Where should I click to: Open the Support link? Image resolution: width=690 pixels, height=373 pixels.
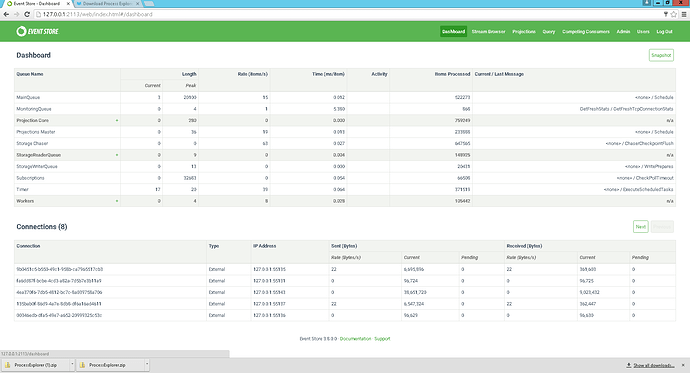[382, 339]
